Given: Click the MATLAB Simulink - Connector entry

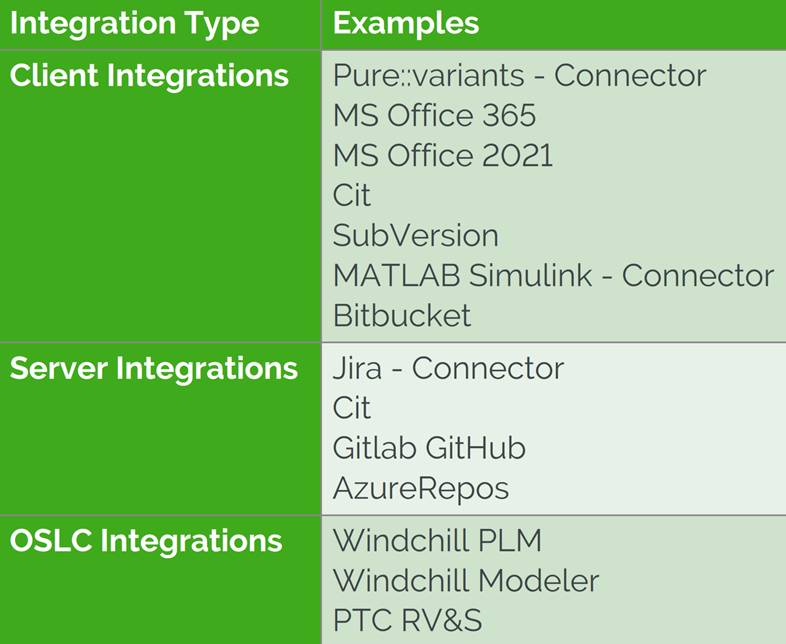Looking at the screenshot, I should [x=553, y=276].
